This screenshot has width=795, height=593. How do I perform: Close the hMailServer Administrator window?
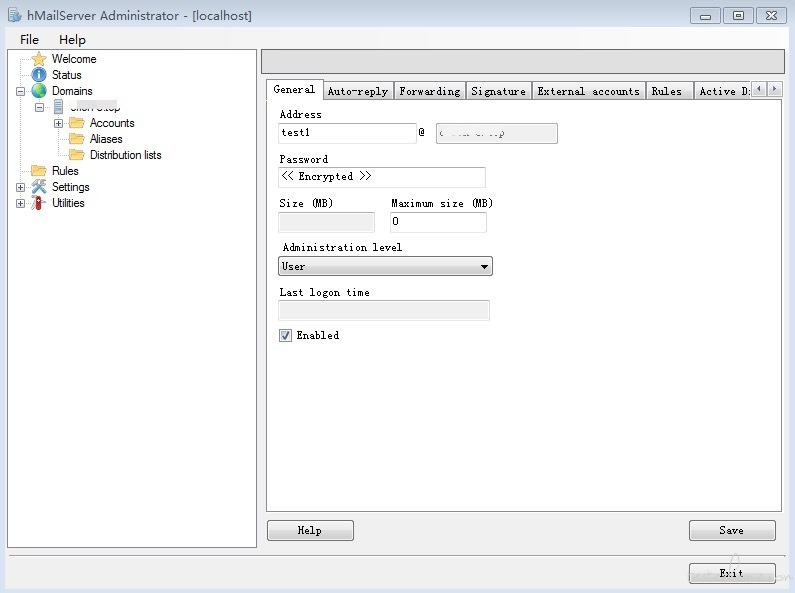771,16
